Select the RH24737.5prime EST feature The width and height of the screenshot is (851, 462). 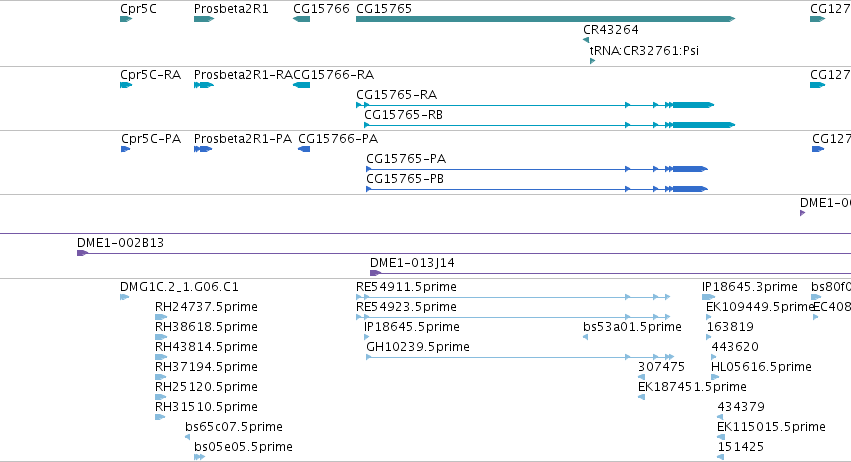click(x=161, y=317)
